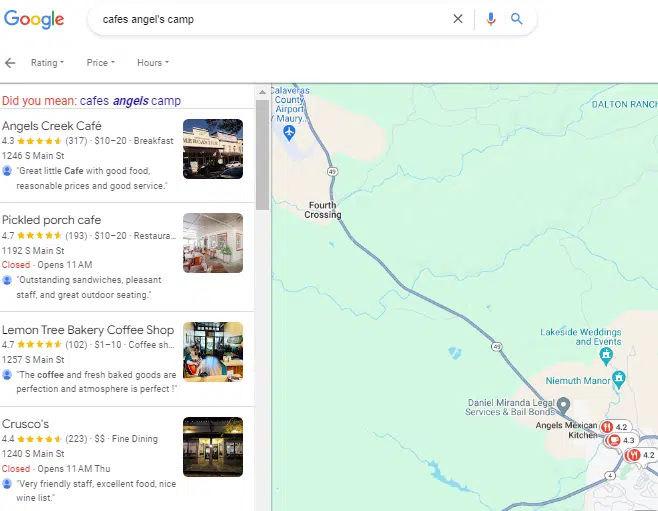The width and height of the screenshot is (658, 511).
Task: Click the 'Great little Cafe with good food' review snippet
Action: point(91,178)
